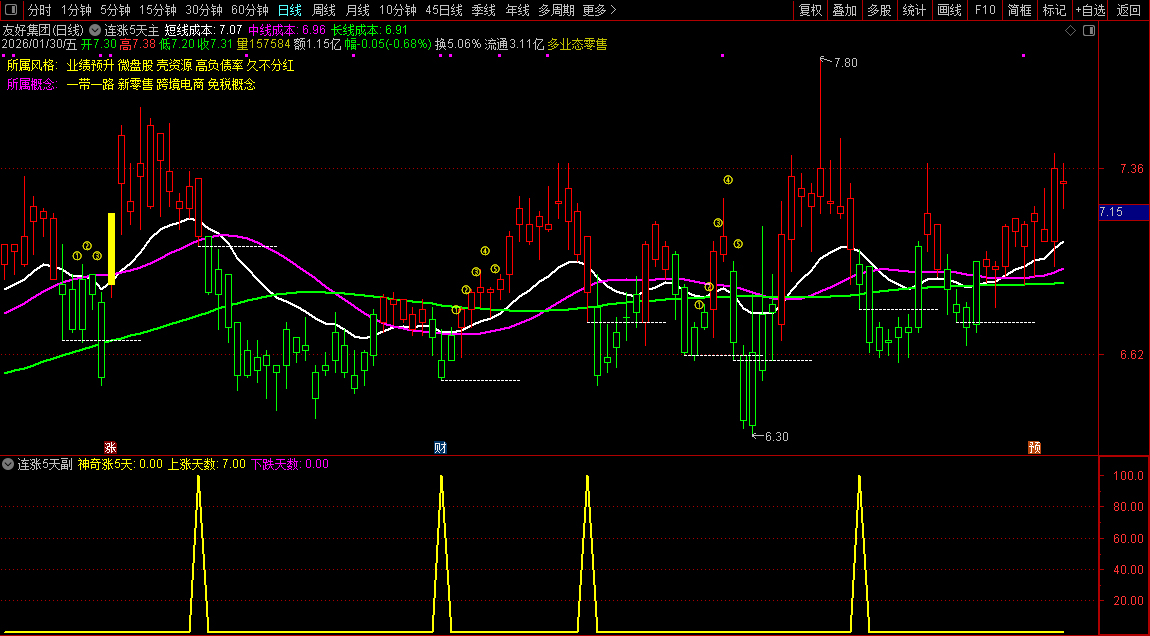Click the blue 财 marker on timeline
This screenshot has width=1150, height=636.
(439, 447)
